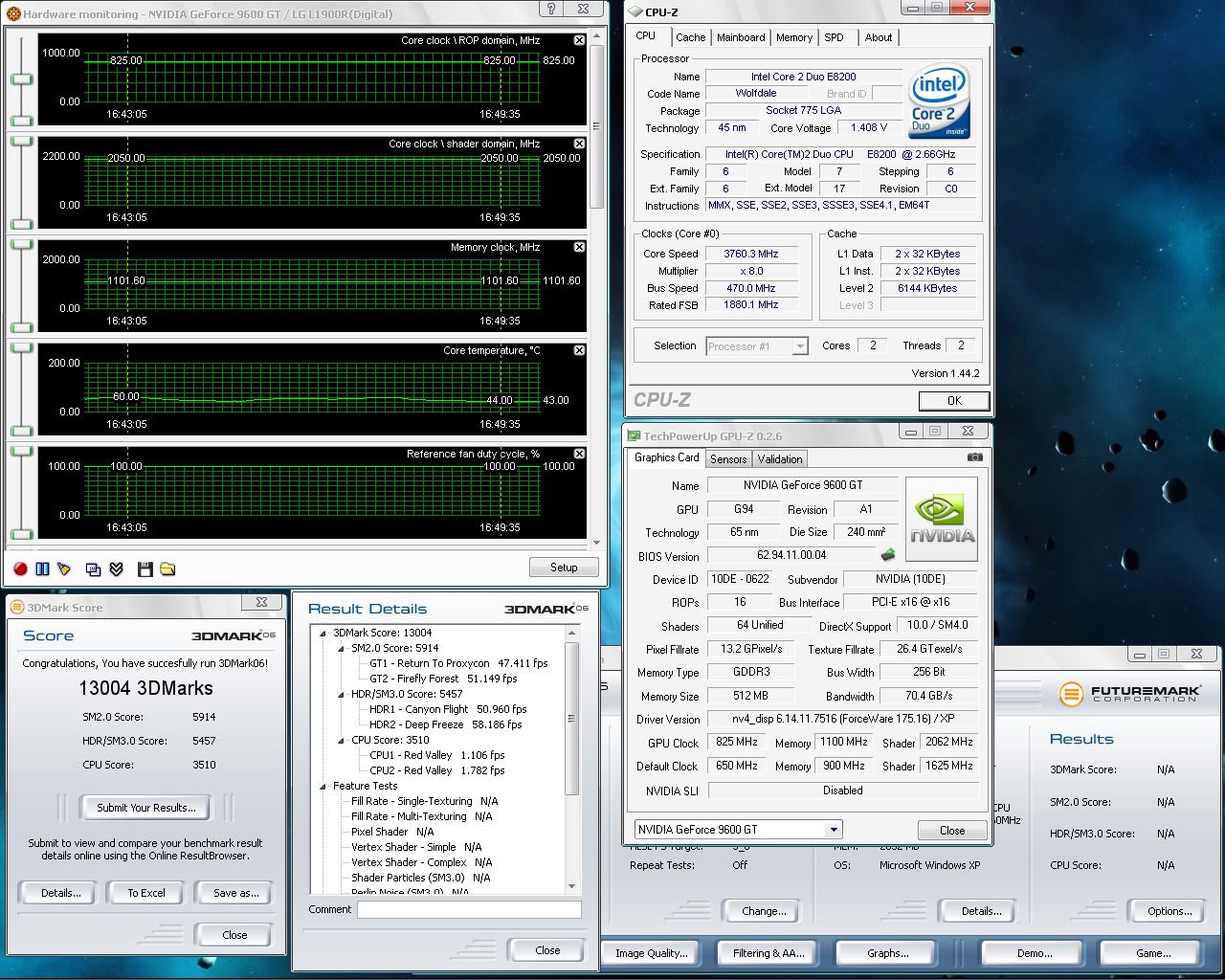Click the Details button in 3DMark Score window
This screenshot has width=1225, height=980.
click(x=59, y=893)
